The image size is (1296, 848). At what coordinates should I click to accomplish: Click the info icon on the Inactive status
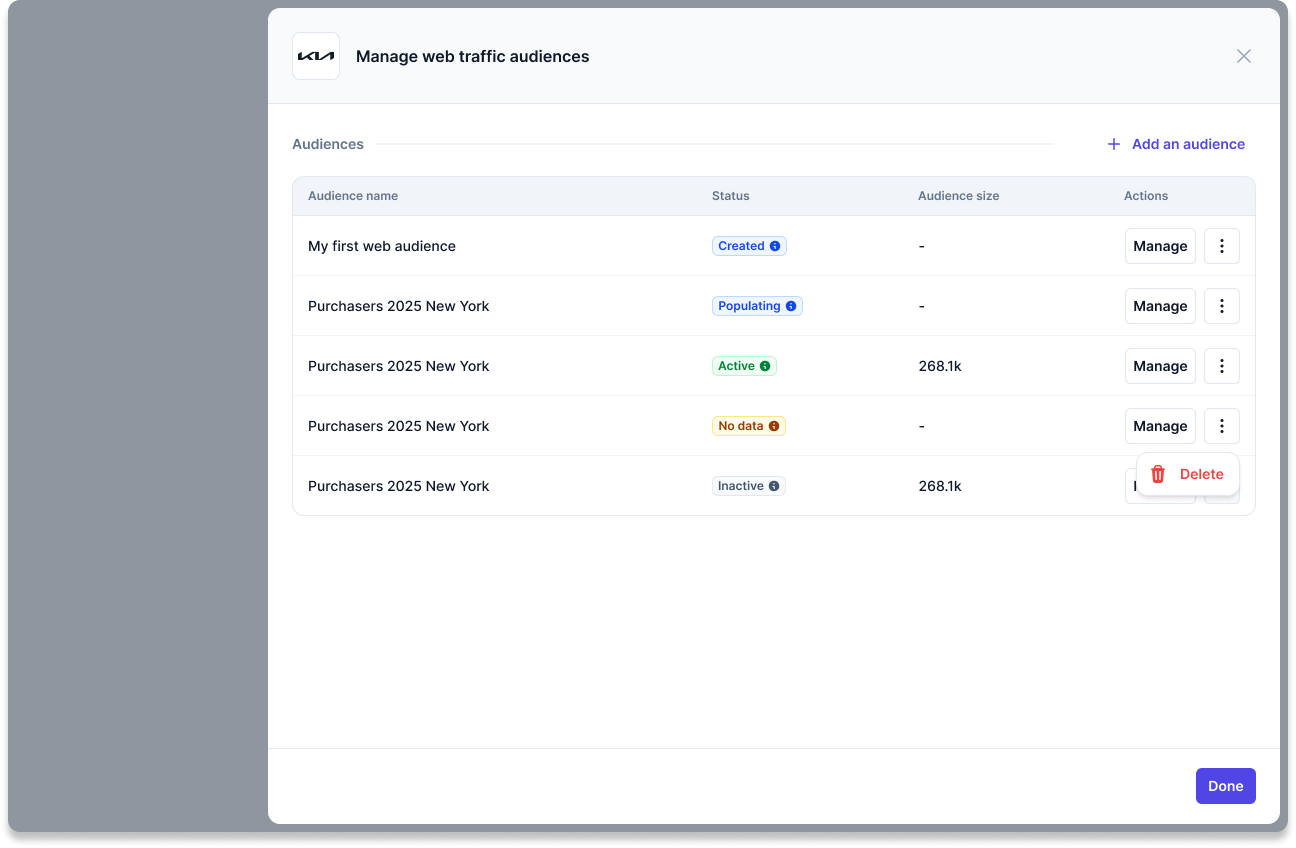(774, 486)
